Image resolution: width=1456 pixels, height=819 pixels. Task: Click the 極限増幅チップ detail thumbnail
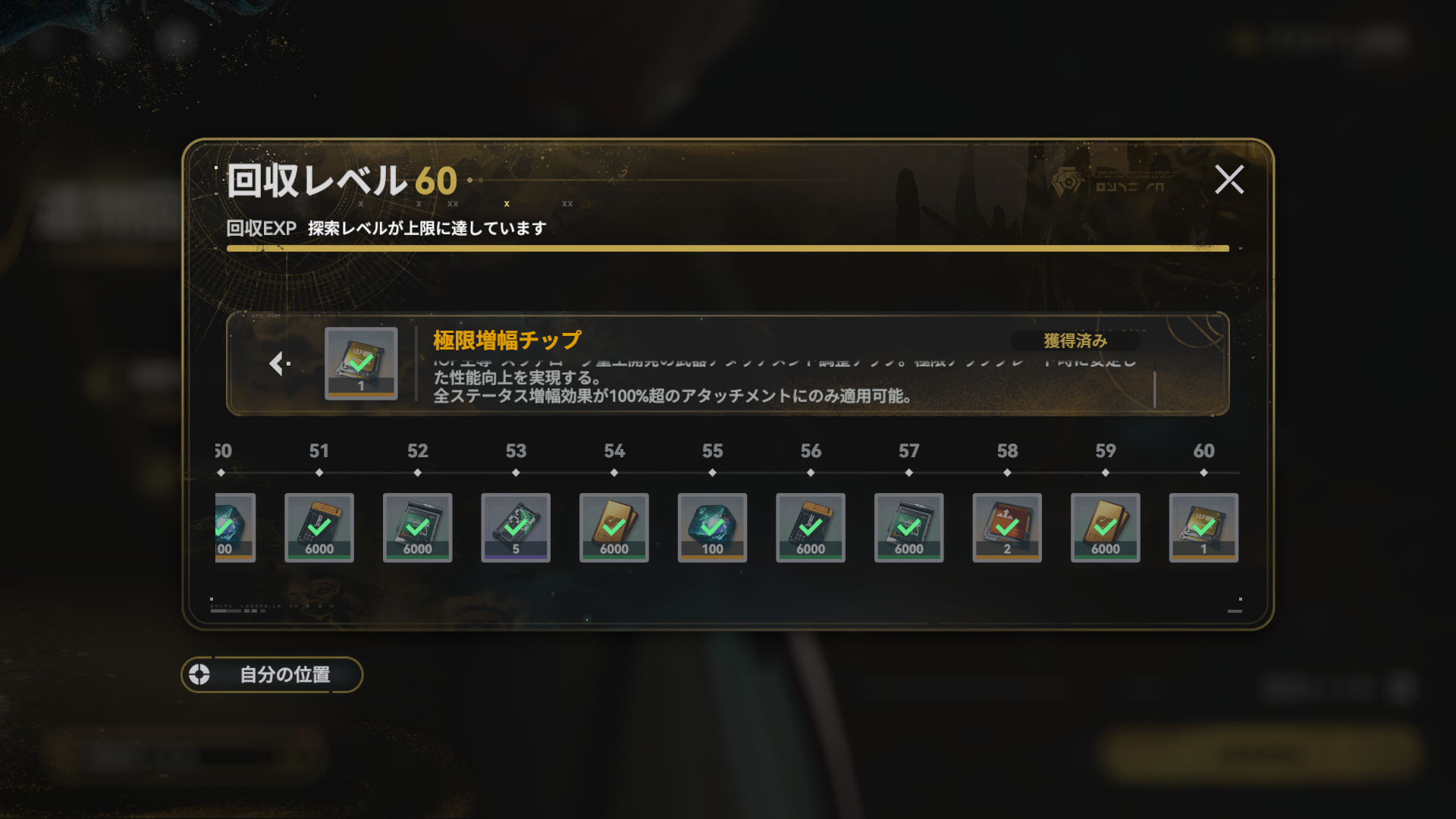click(x=361, y=363)
